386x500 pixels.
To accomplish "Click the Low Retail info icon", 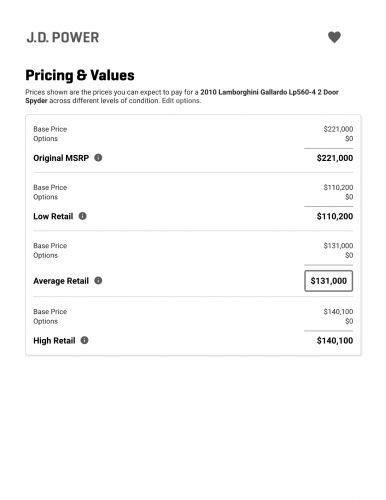I will [x=82, y=216].
